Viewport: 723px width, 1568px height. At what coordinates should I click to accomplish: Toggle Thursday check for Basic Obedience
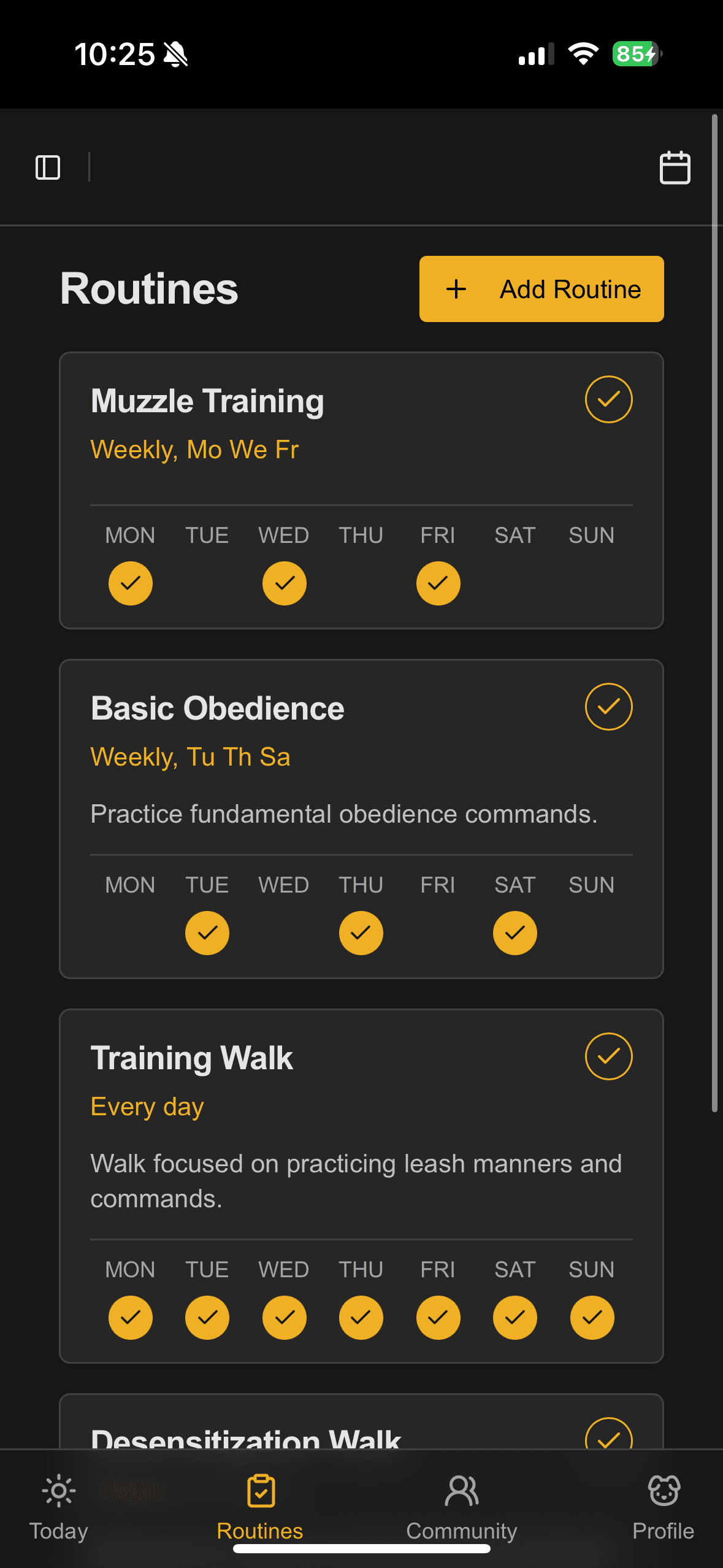point(361,933)
